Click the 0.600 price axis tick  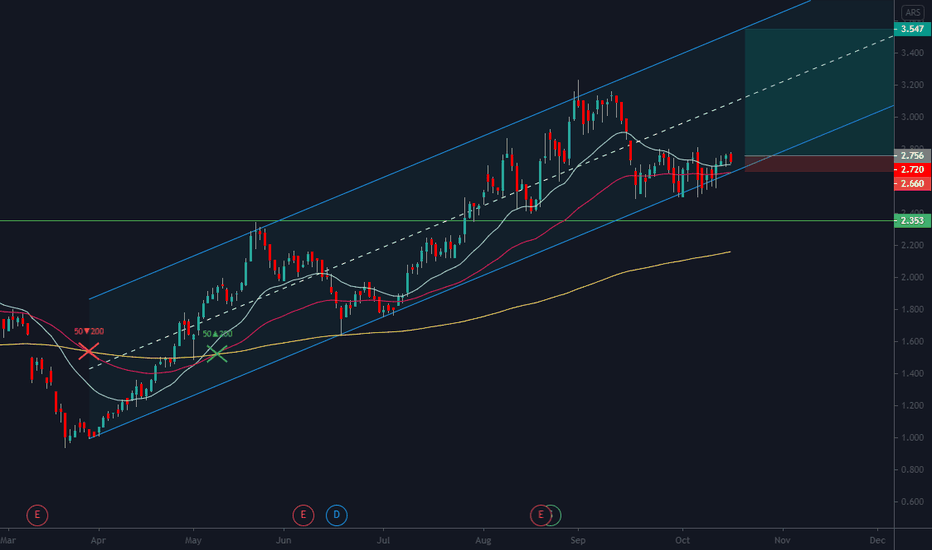(912, 502)
